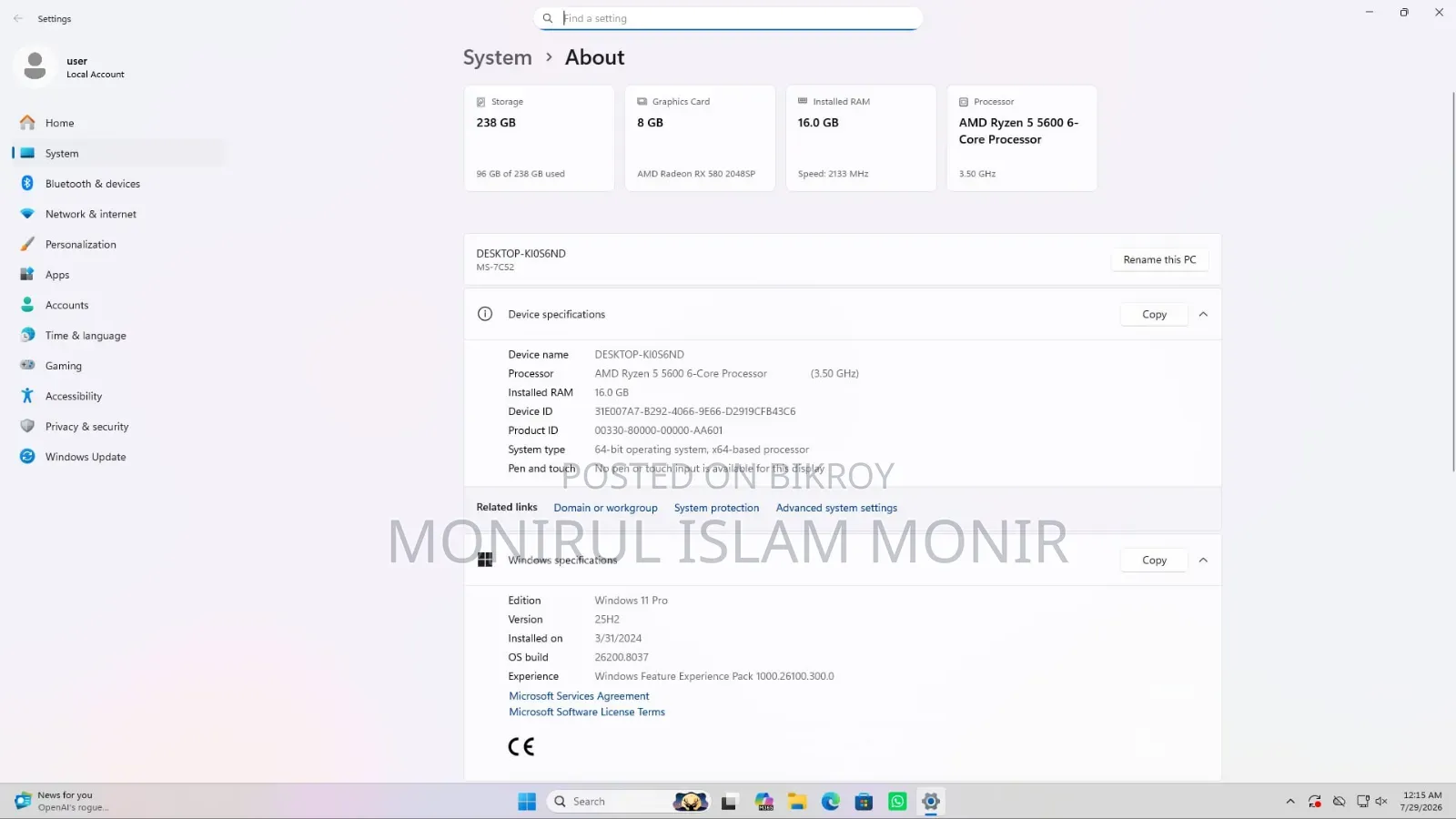The height and width of the screenshot is (819, 1456).
Task: Open the Graphics Card 8 GB card
Action: [x=700, y=138]
